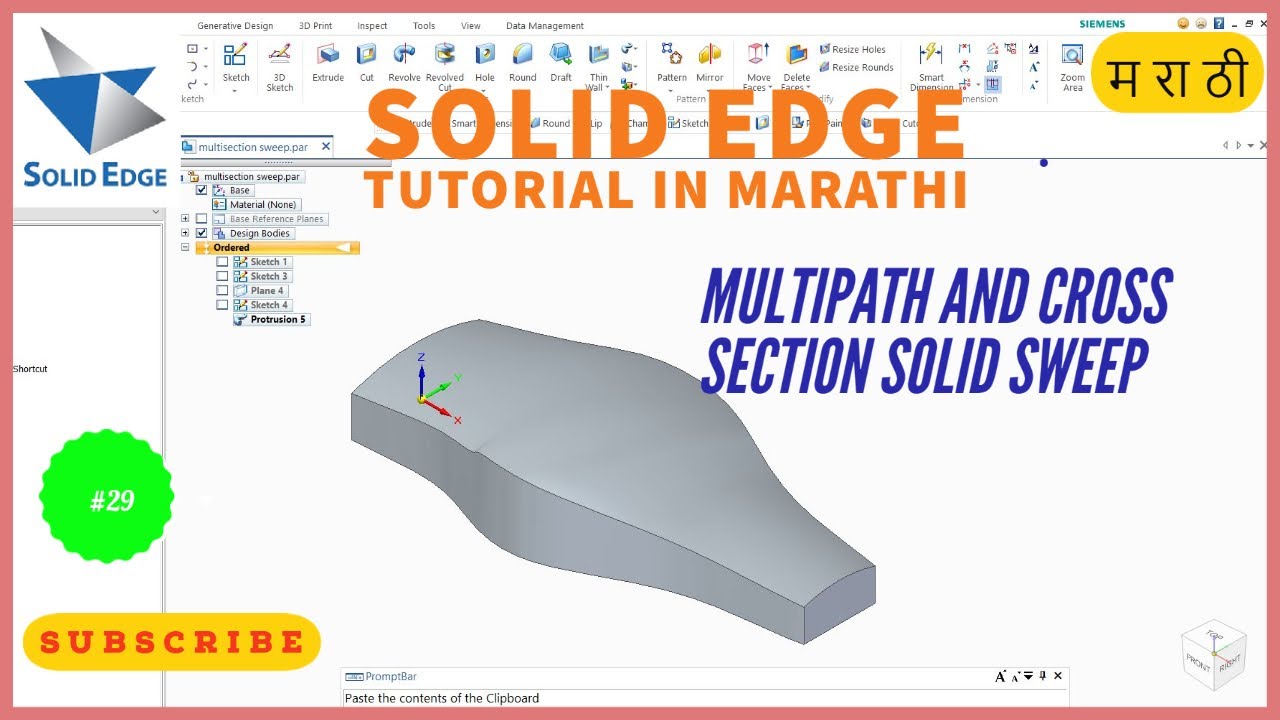Image resolution: width=1280 pixels, height=720 pixels.
Task: Select multisection sweep.par root node
Action: 246,176
